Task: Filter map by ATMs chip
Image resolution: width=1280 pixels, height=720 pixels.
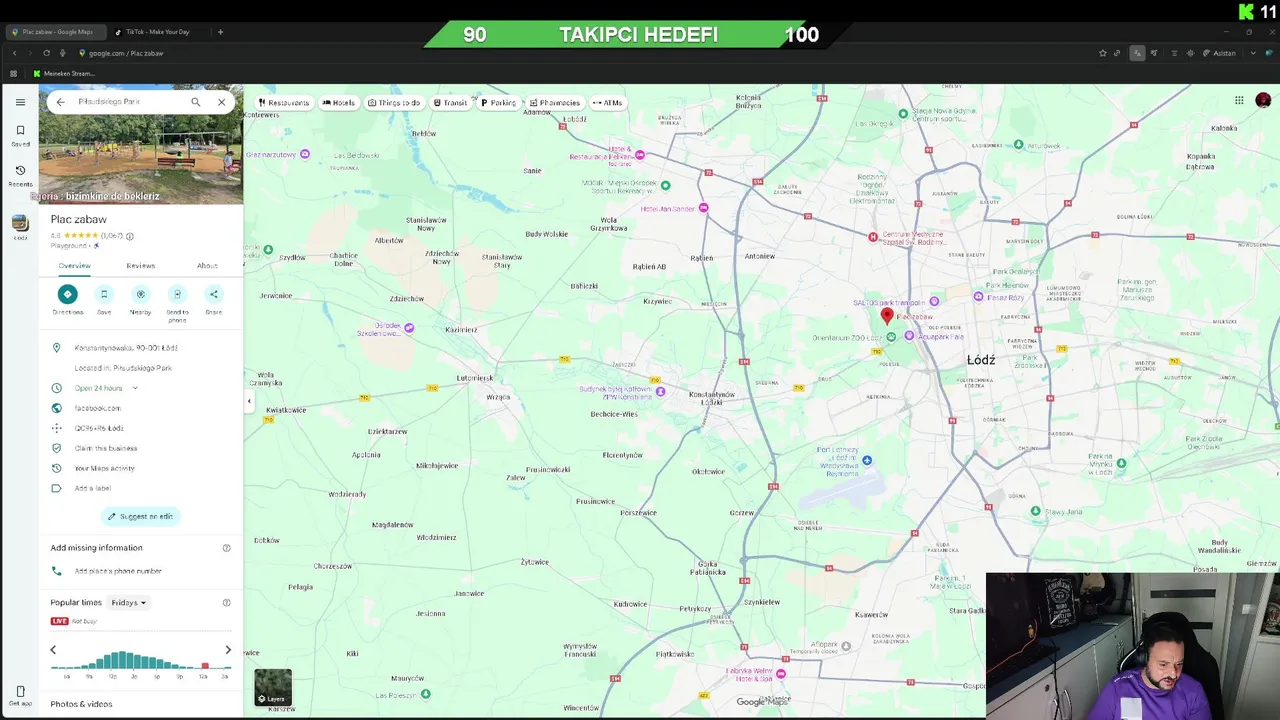Action: coord(607,103)
